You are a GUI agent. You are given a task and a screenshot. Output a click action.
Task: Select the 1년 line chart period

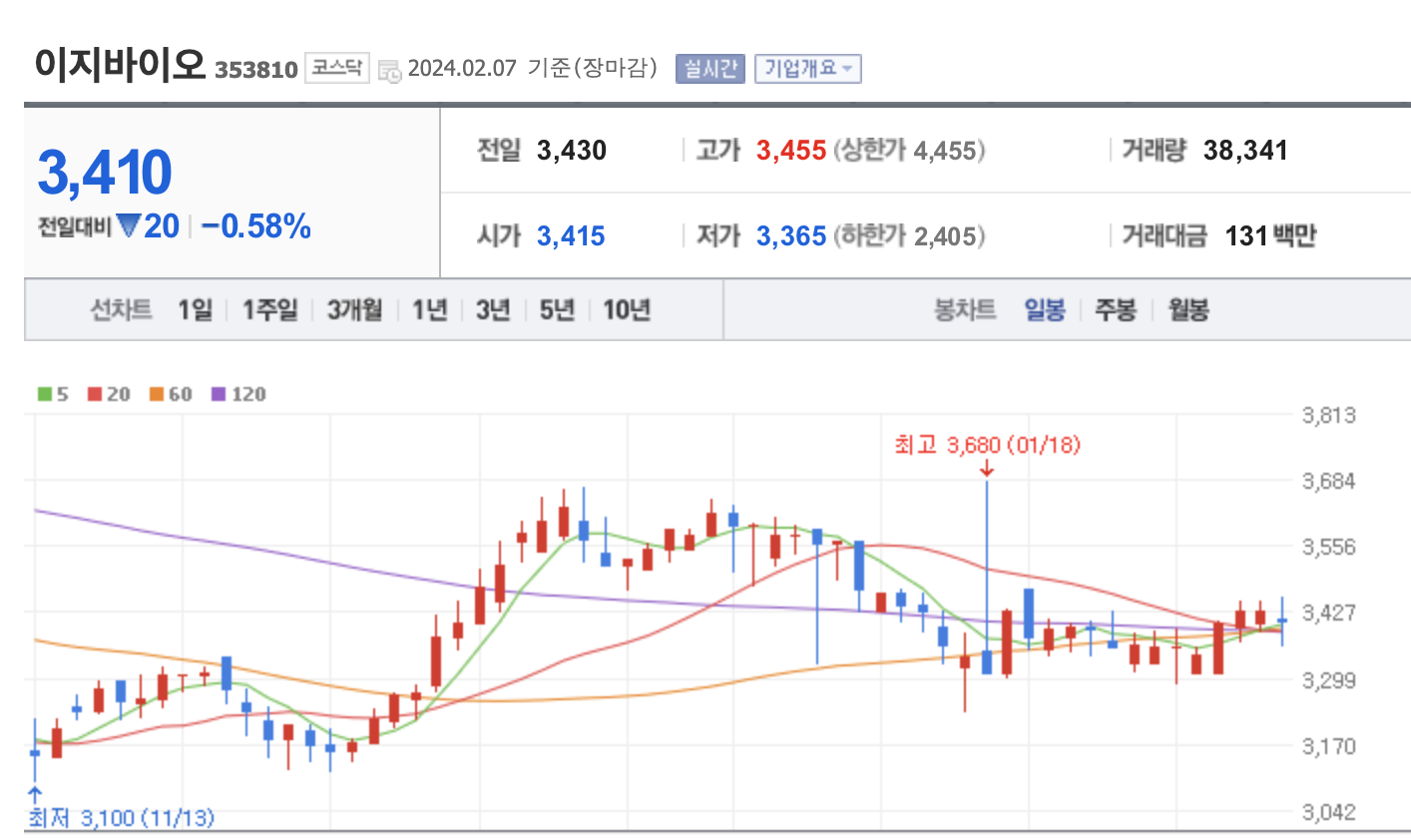[430, 310]
